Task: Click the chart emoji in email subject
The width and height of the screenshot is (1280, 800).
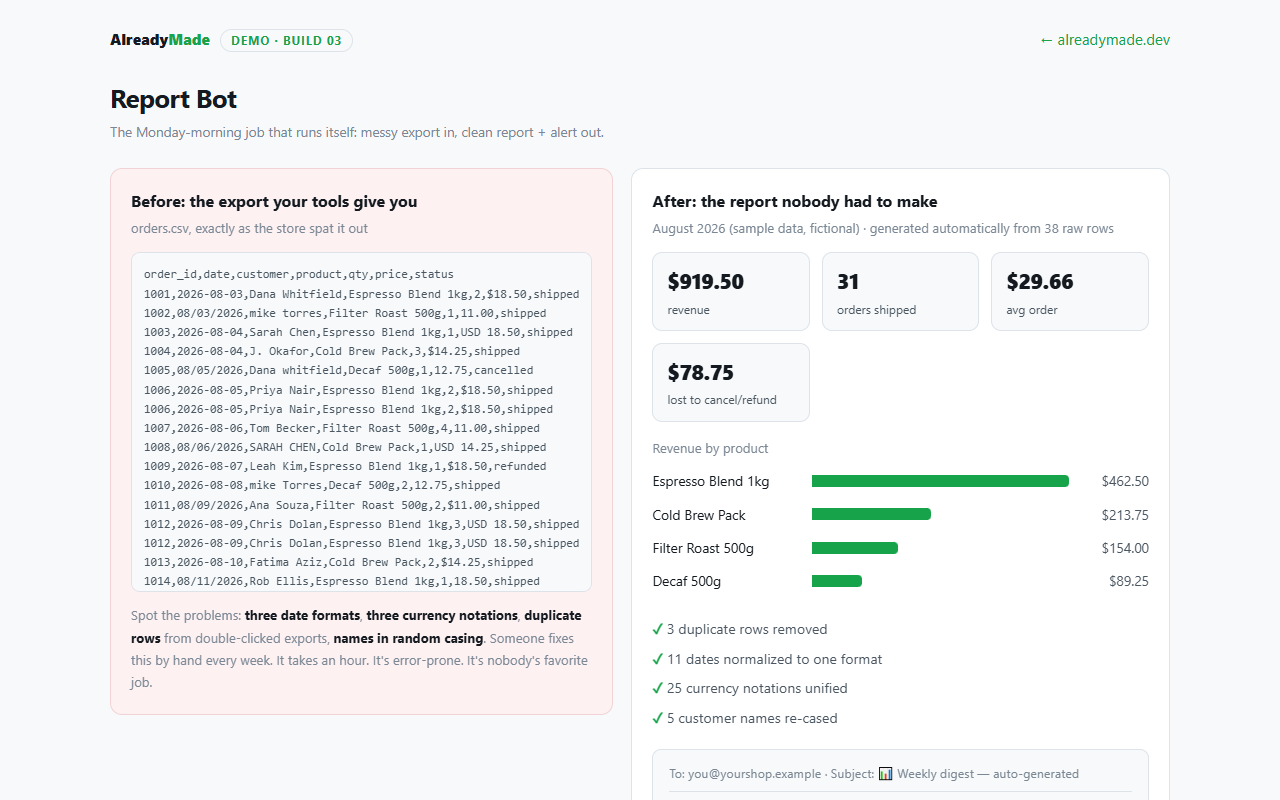Action: (886, 773)
